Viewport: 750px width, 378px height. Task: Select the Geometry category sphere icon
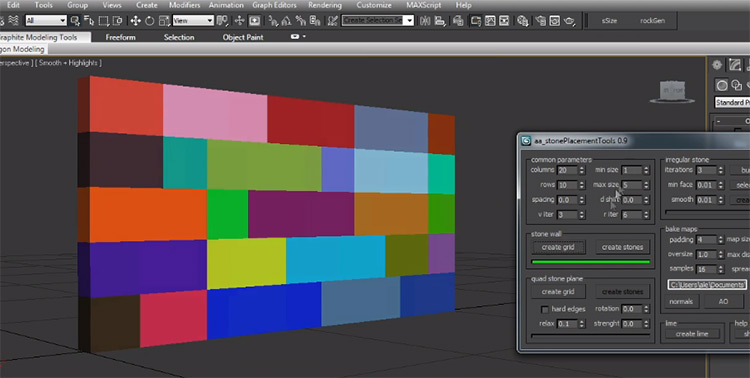(722, 85)
